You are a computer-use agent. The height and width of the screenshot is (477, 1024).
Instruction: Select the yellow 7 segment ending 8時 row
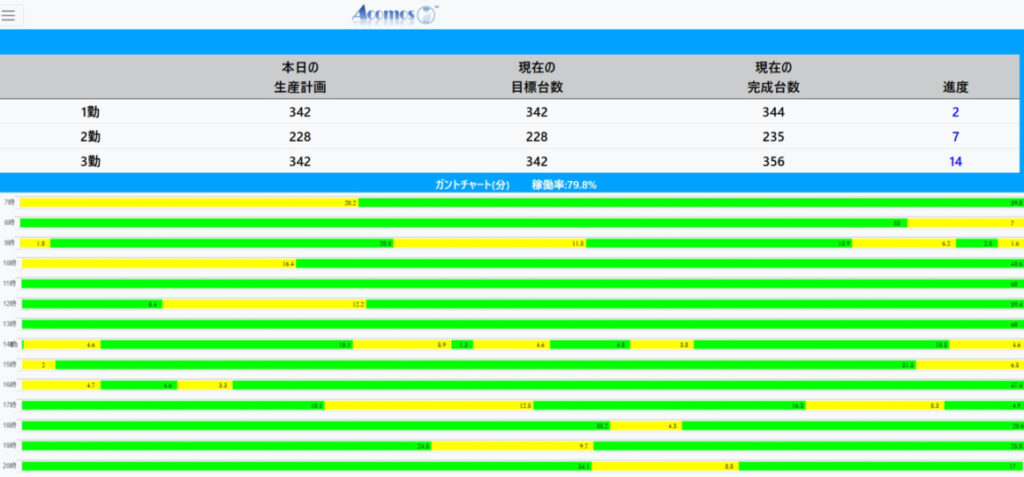(x=964, y=223)
